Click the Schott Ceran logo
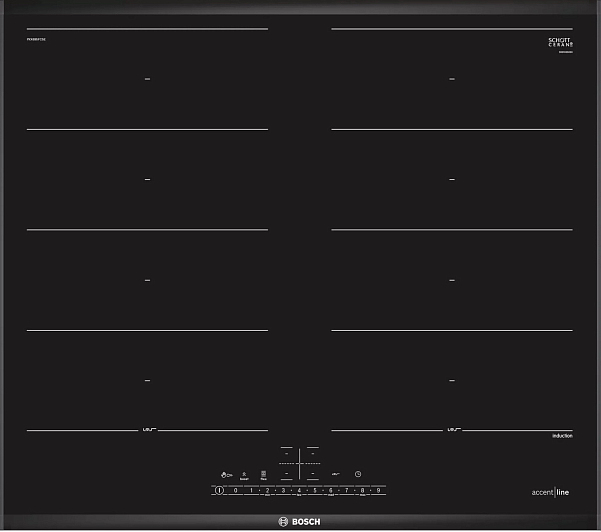The height and width of the screenshot is (532, 601). point(559,43)
